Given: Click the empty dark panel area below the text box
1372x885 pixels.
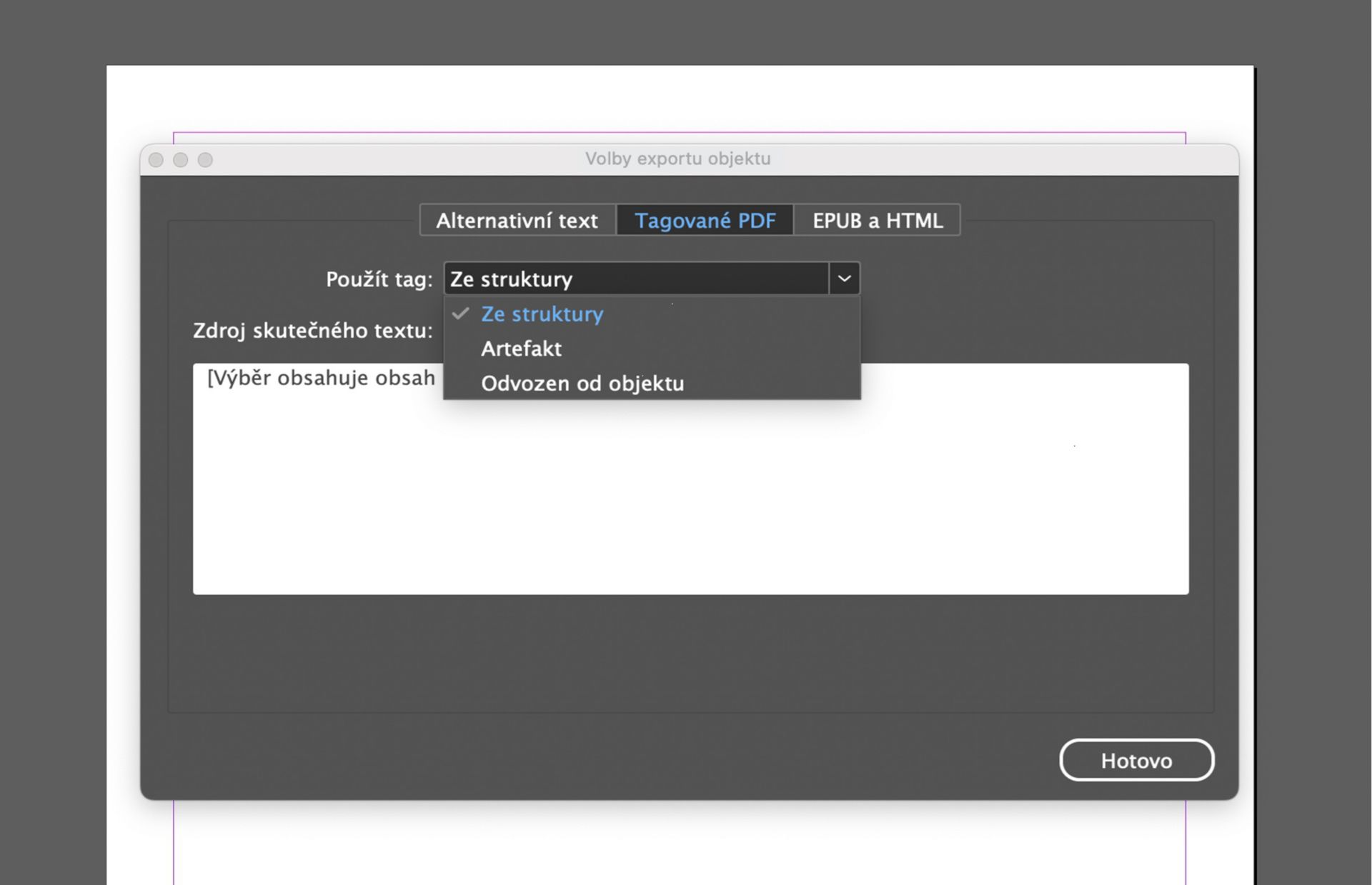Looking at the screenshot, I should 690,654.
